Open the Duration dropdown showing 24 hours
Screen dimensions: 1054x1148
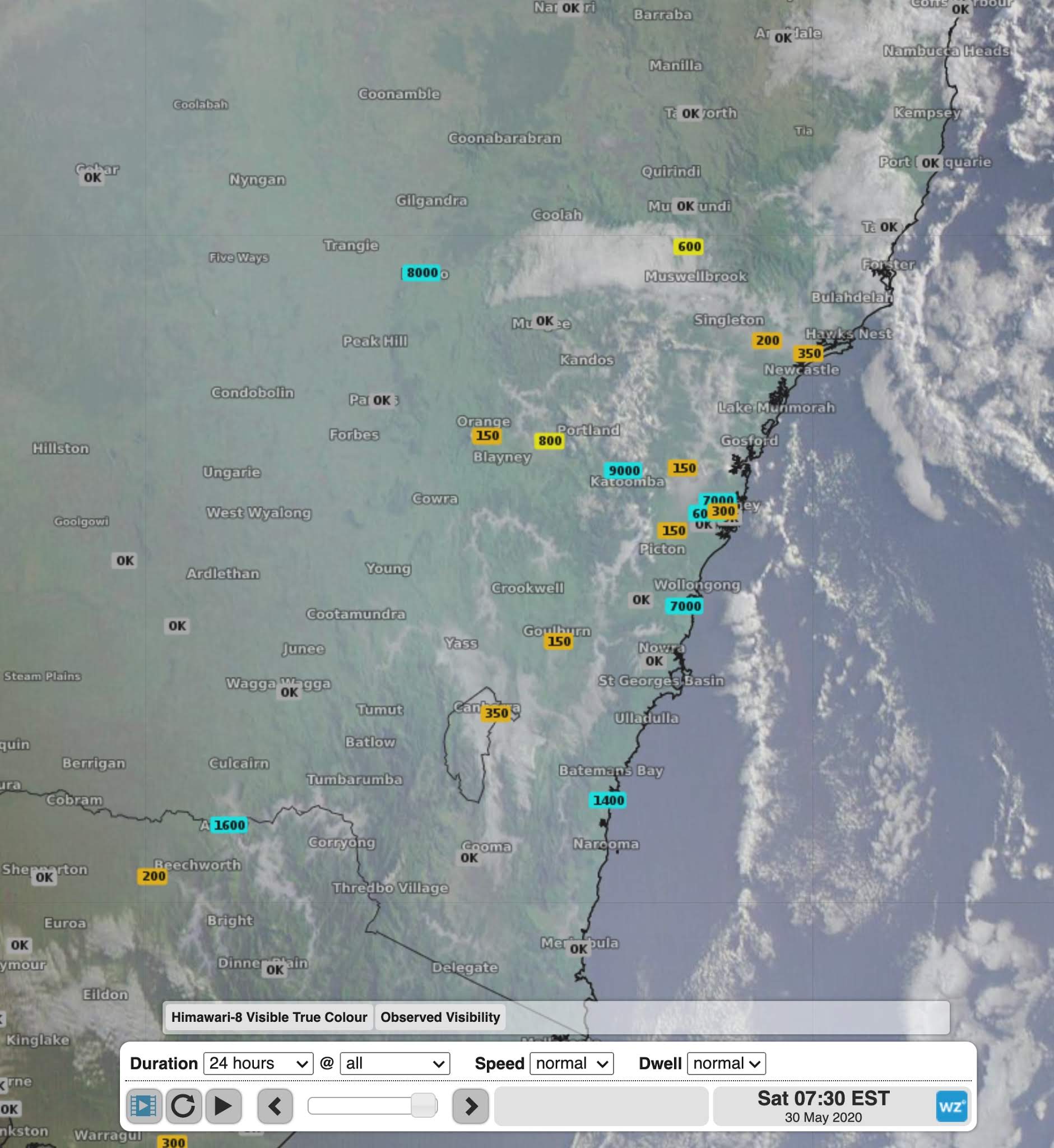point(258,1063)
